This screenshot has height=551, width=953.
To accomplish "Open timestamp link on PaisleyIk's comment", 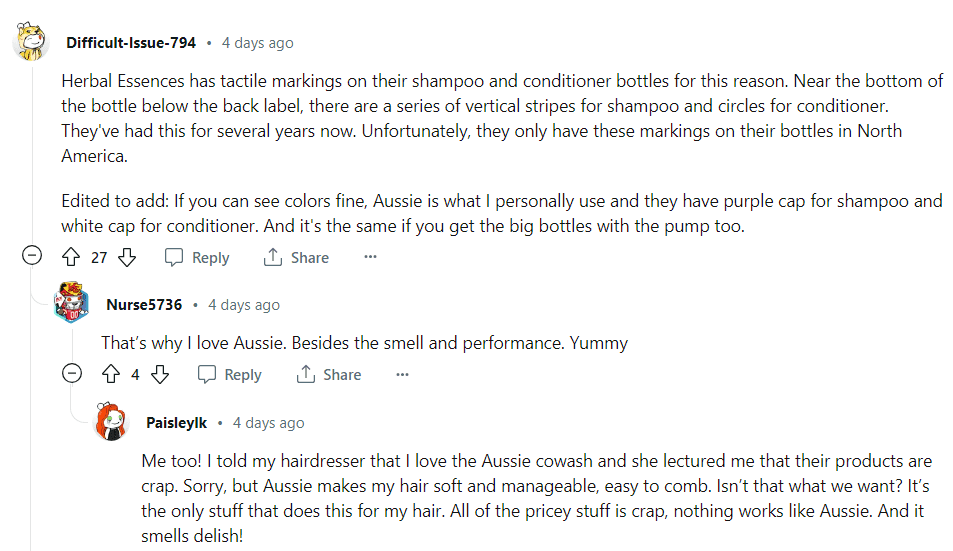I will point(268,423).
